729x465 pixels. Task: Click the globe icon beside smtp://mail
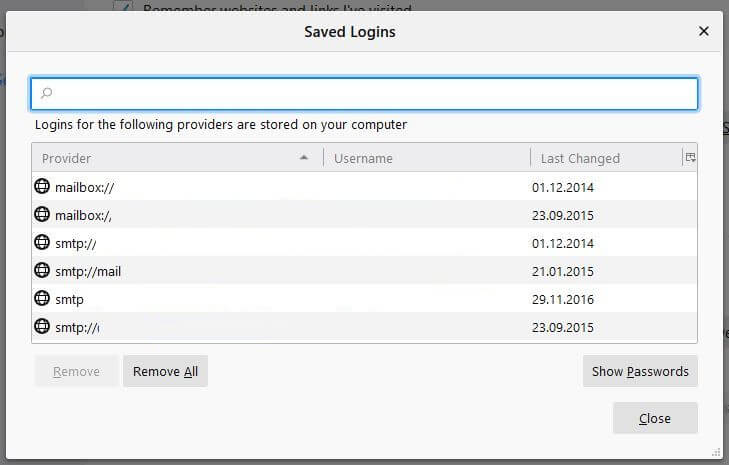click(x=42, y=270)
